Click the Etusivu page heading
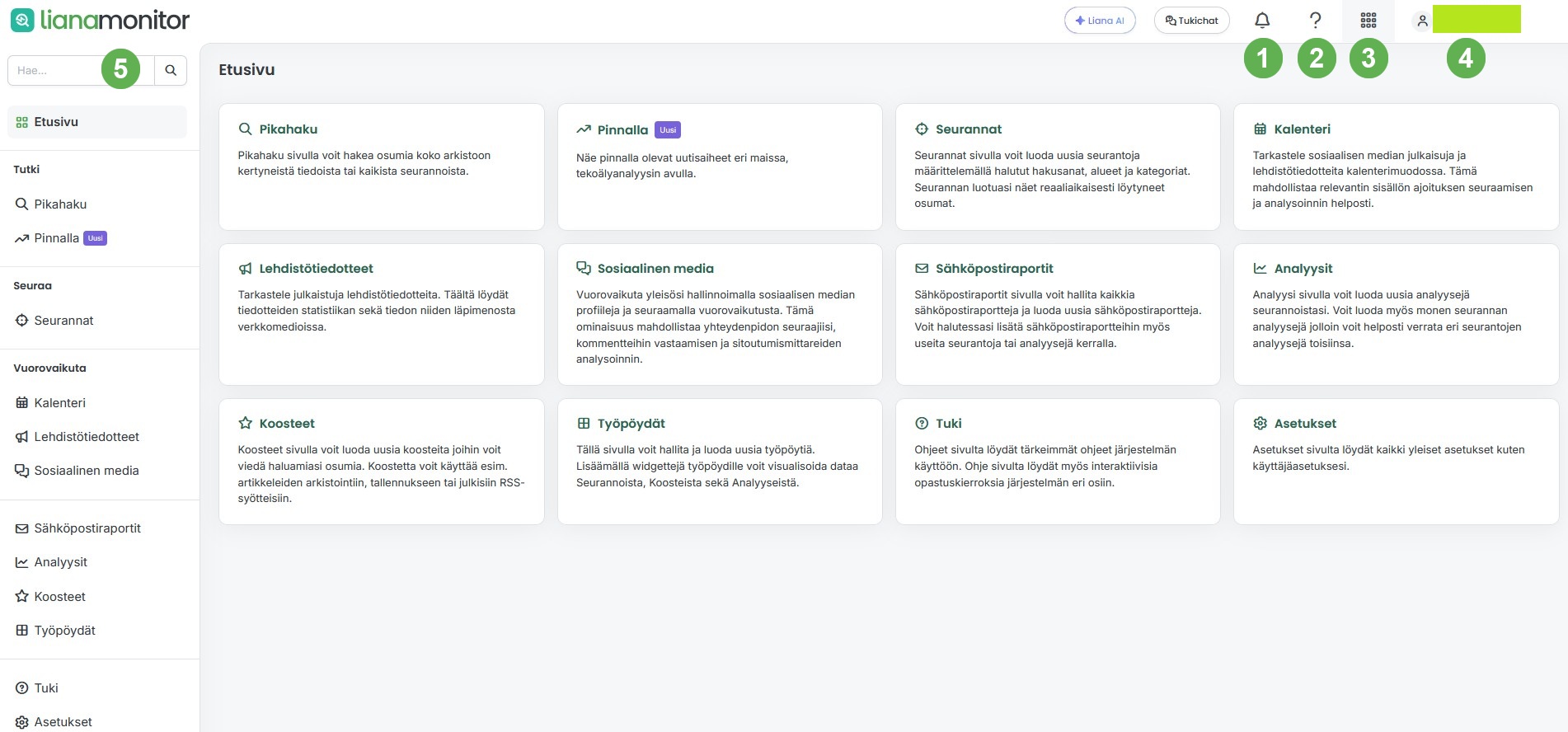This screenshot has height=732, width=1568. click(x=246, y=70)
